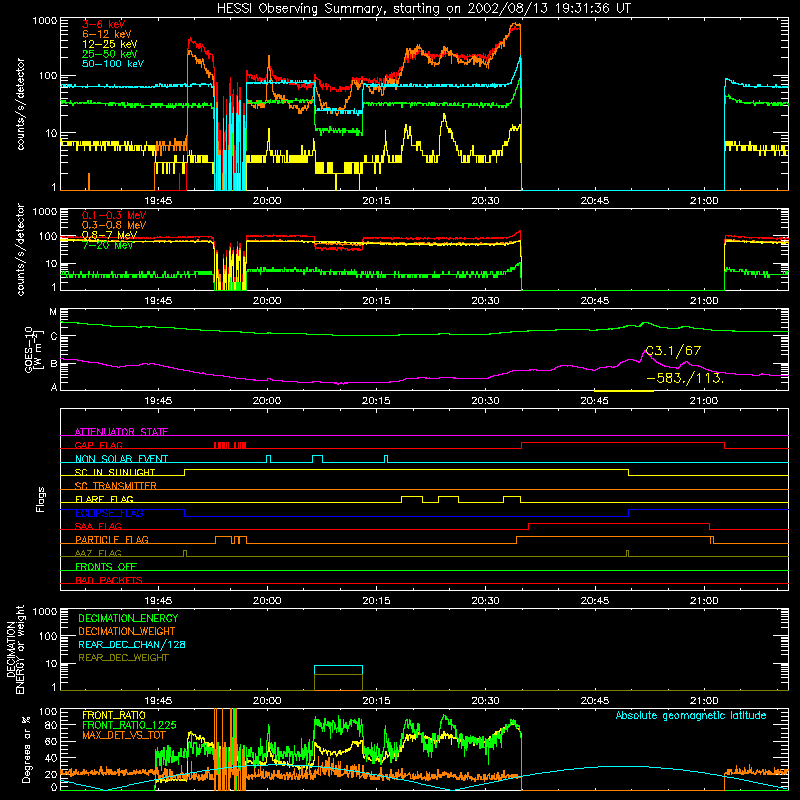Click the 20:00 tick under the Flags panel
The height and width of the screenshot is (800, 800).
point(267,601)
